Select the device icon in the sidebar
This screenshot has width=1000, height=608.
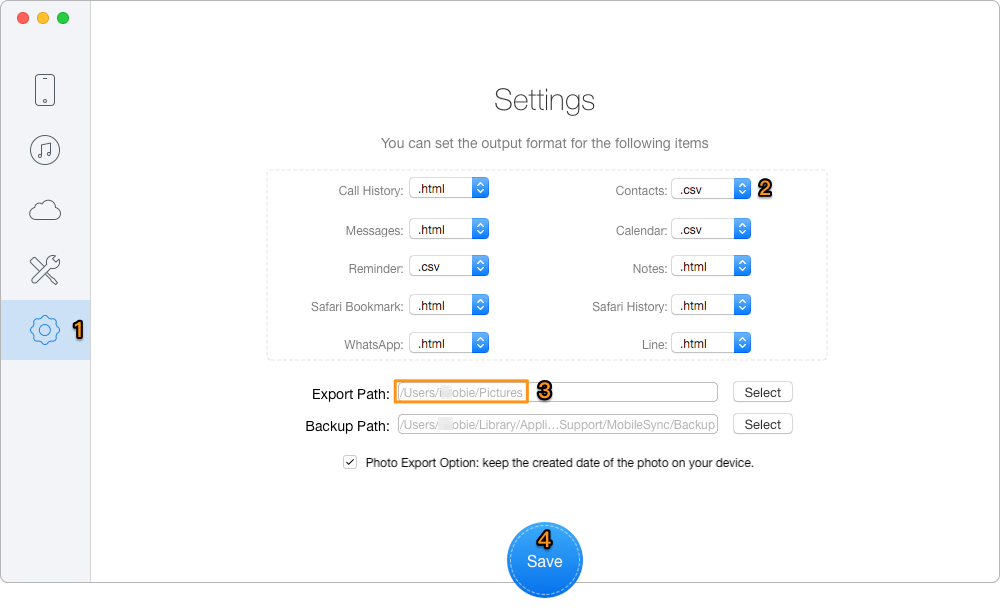click(45, 89)
